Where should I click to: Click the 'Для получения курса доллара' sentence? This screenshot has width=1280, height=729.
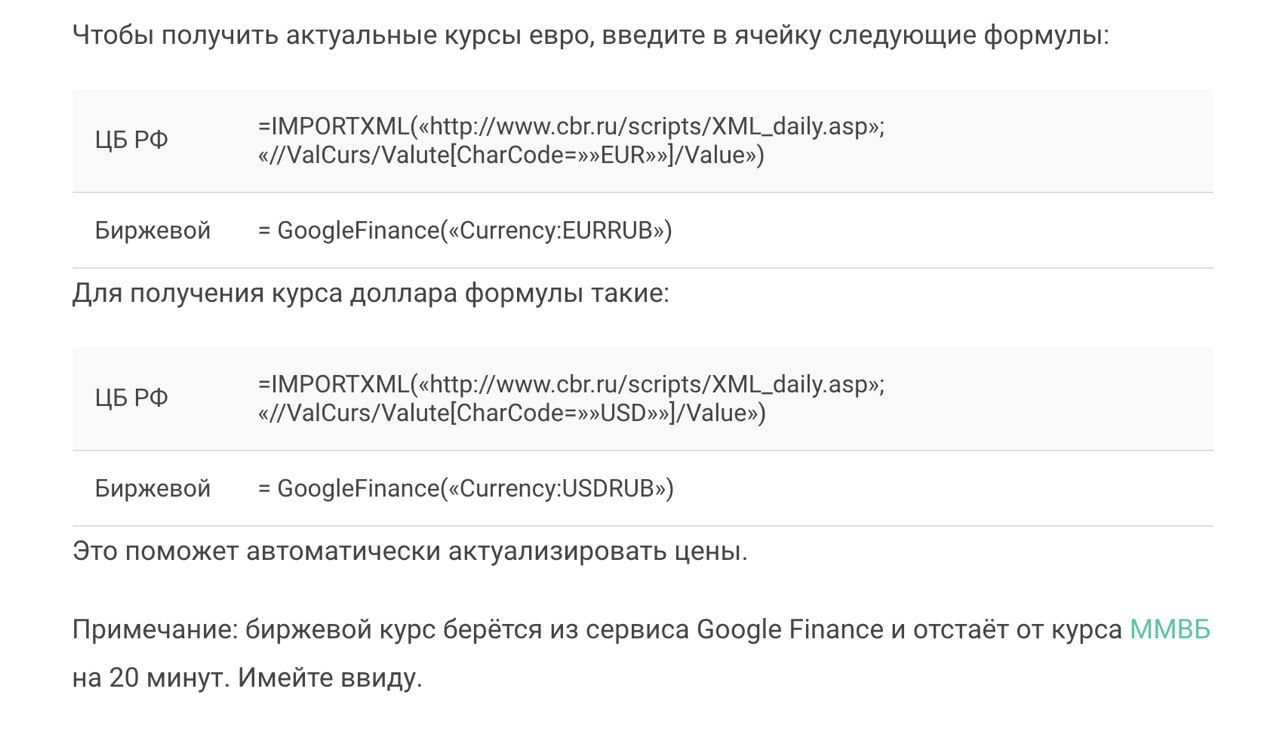click(370, 296)
